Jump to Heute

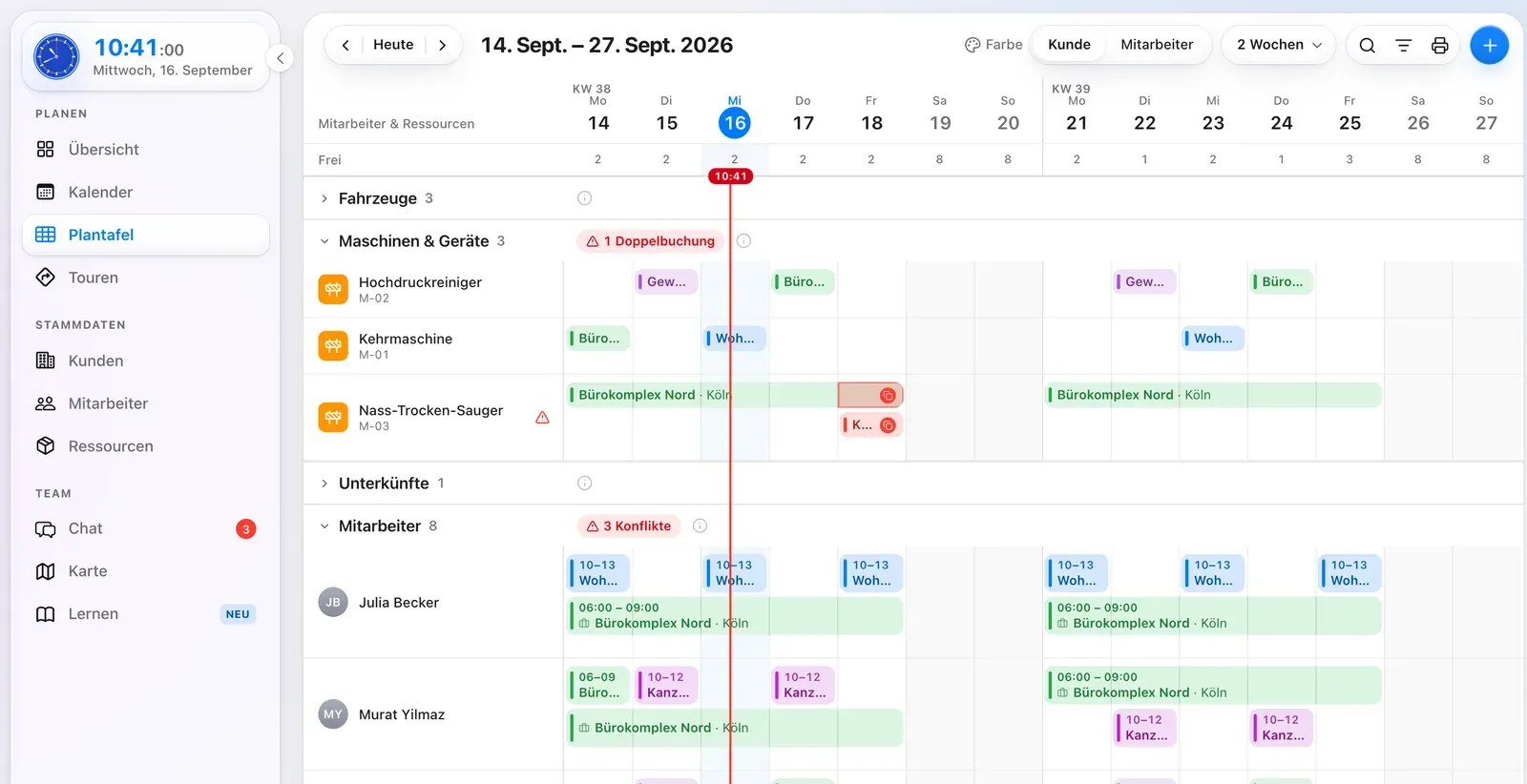(393, 45)
